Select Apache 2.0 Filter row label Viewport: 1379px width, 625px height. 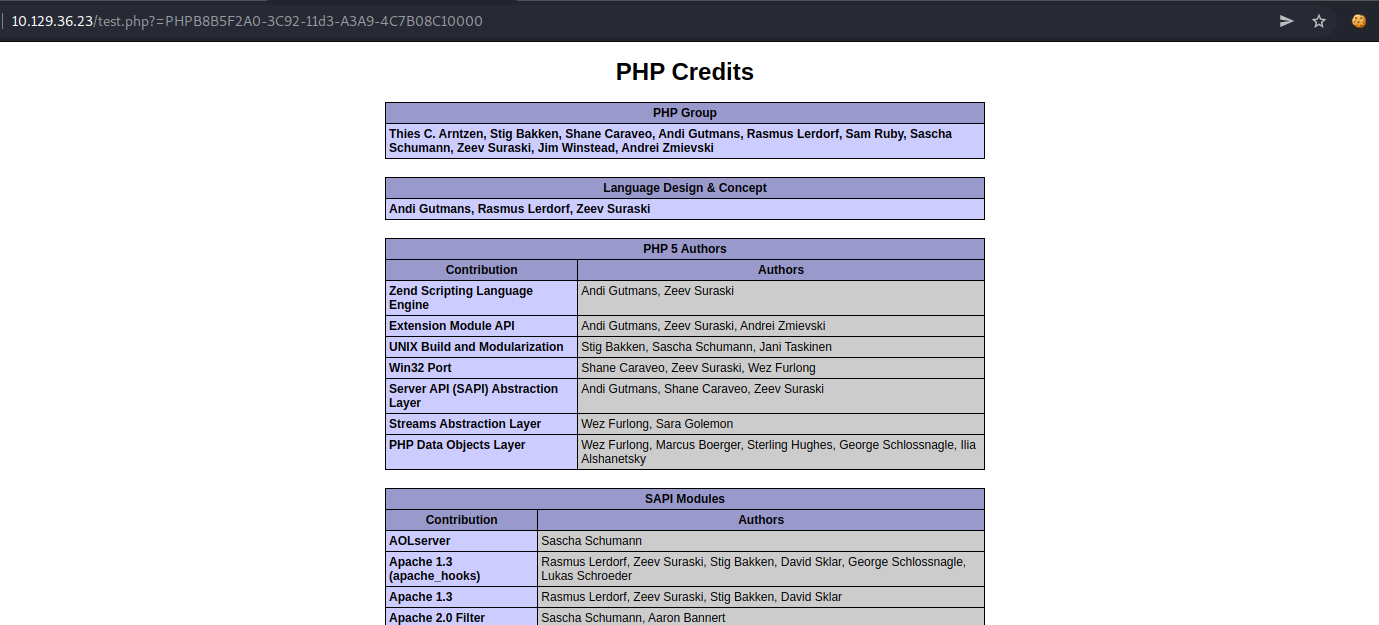pos(461,618)
